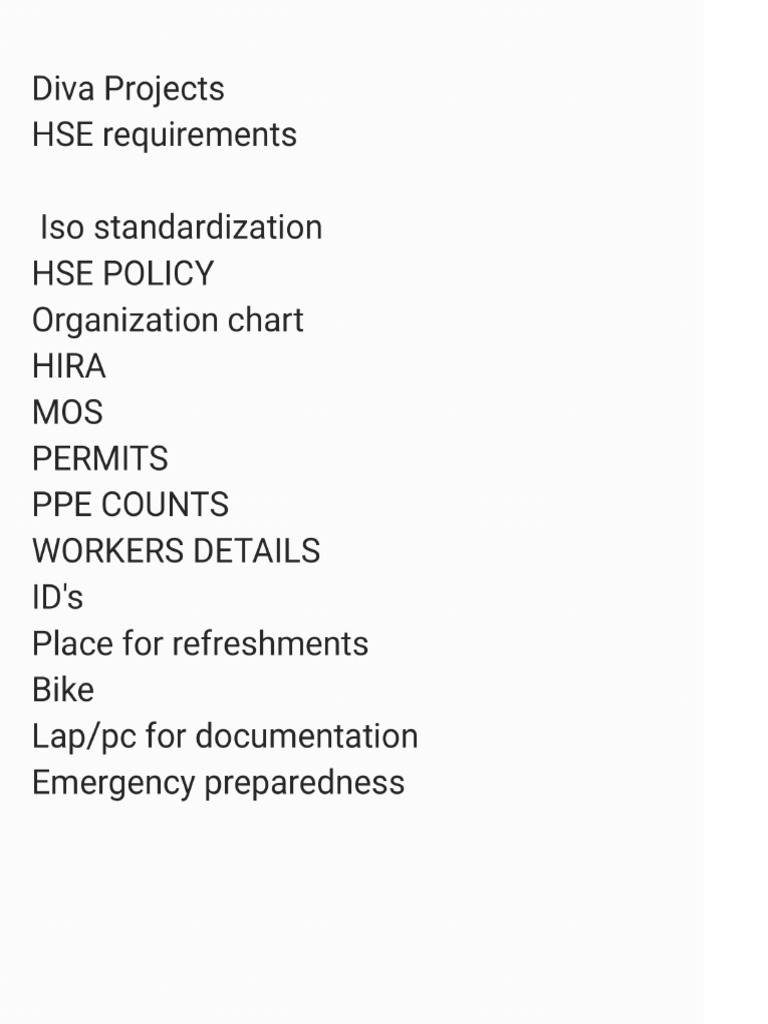This screenshot has height=1024, width=768.
Task: Click the "ID's" line
Action: (57, 597)
